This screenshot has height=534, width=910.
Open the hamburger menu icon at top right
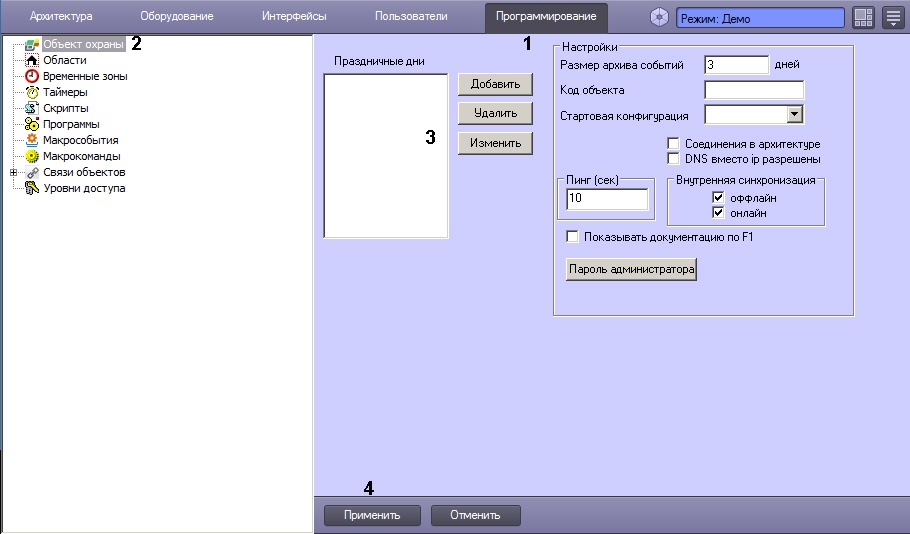(x=893, y=18)
